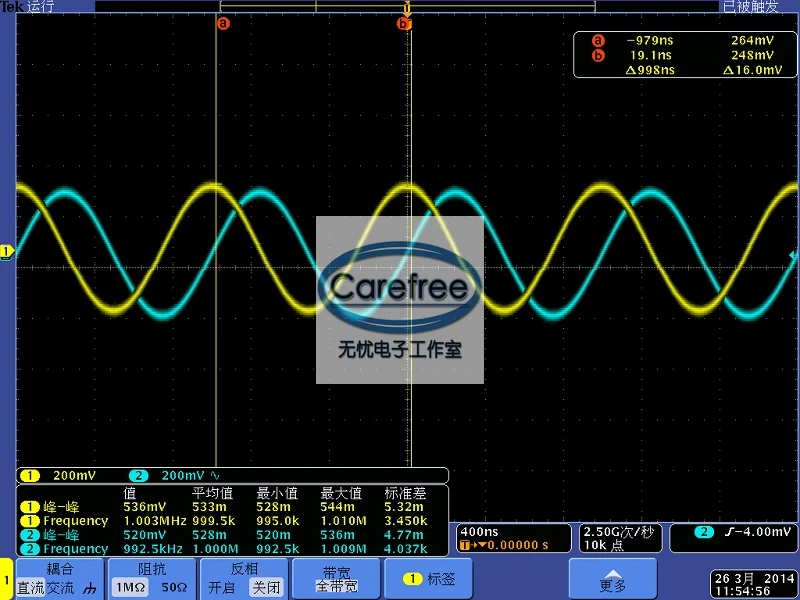
Task: Set impedance to 1MΩ
Action: point(130,587)
